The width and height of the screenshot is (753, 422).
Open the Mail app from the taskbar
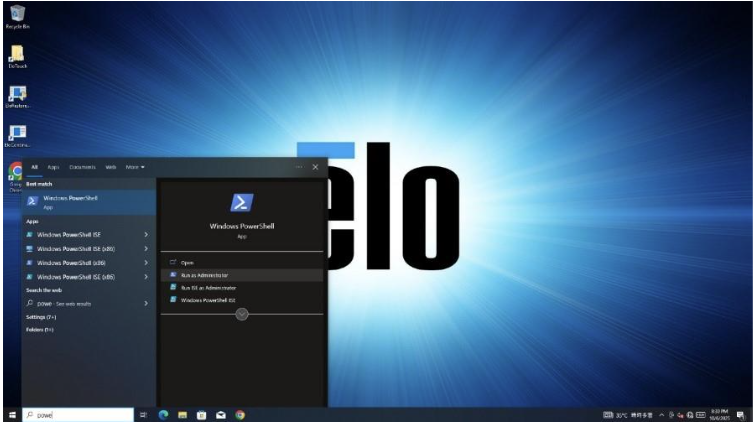click(x=220, y=415)
